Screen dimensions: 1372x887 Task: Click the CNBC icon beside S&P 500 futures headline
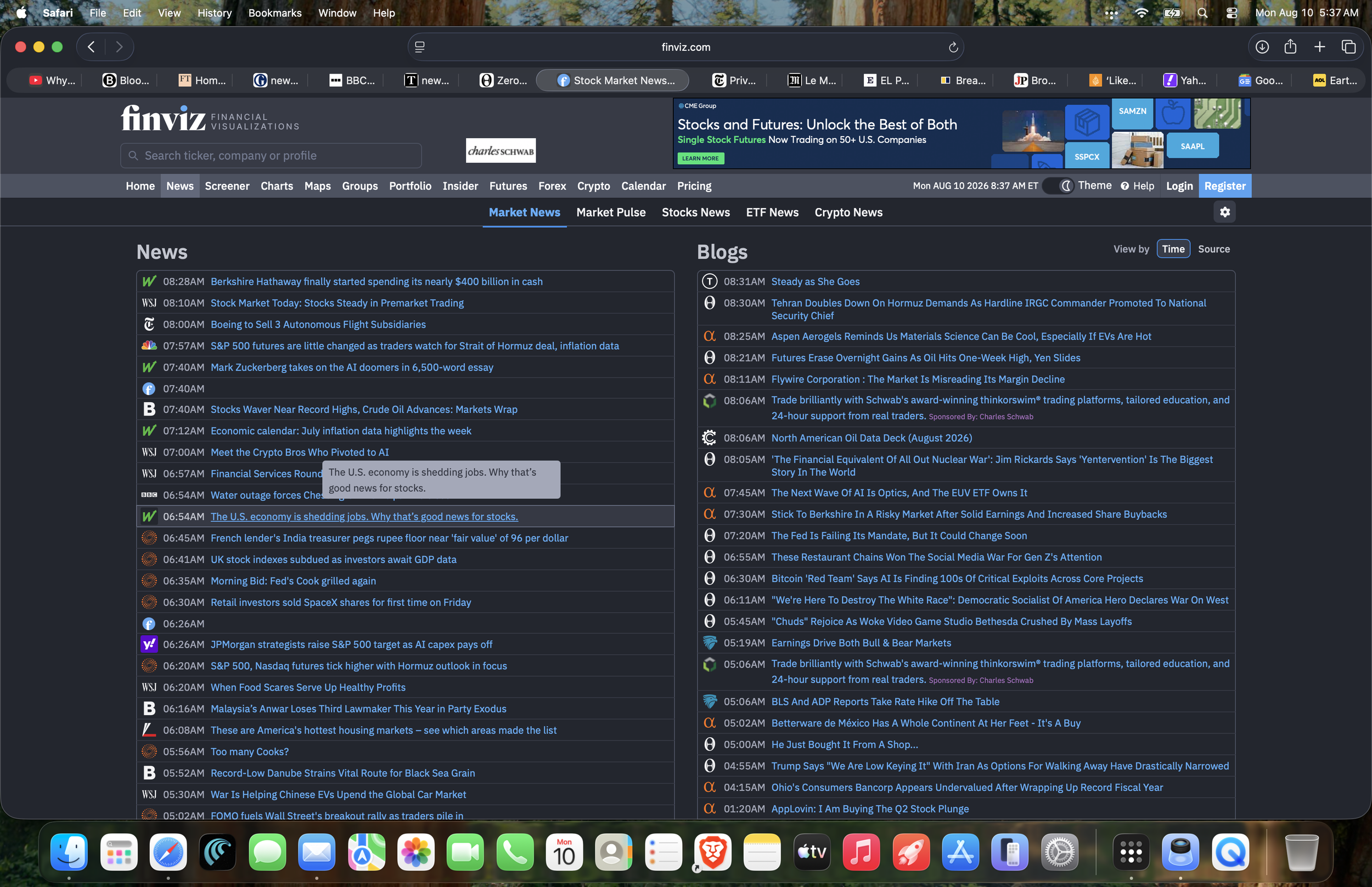pos(149,346)
